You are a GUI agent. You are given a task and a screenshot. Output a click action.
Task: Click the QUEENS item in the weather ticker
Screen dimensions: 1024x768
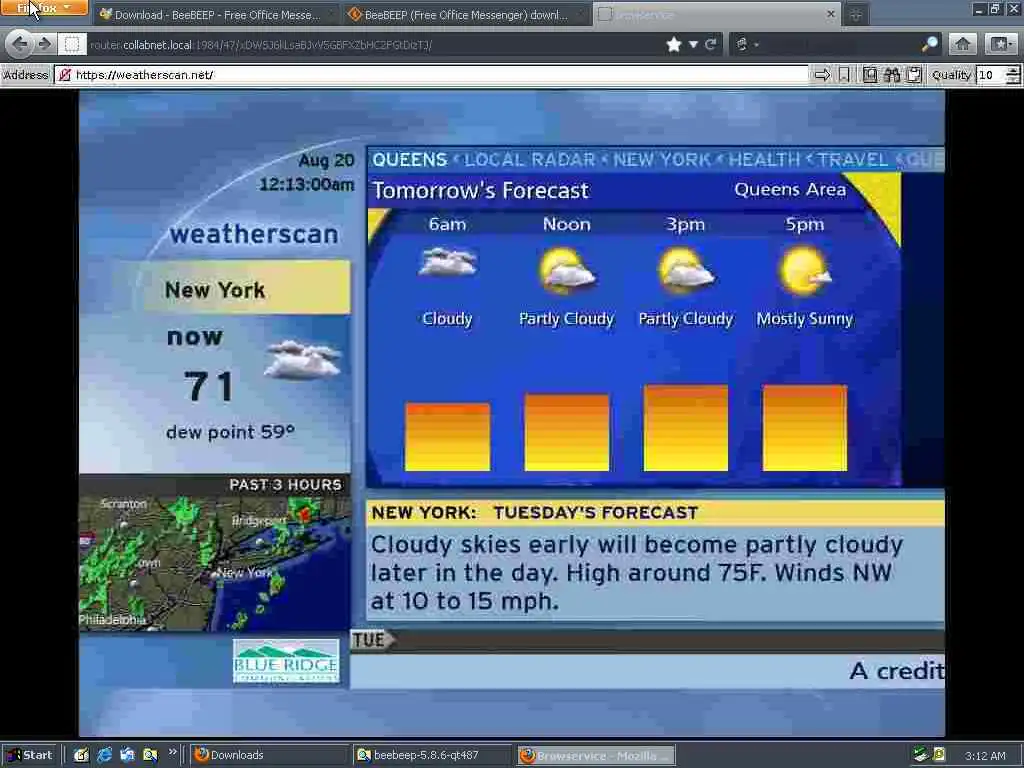(x=409, y=160)
